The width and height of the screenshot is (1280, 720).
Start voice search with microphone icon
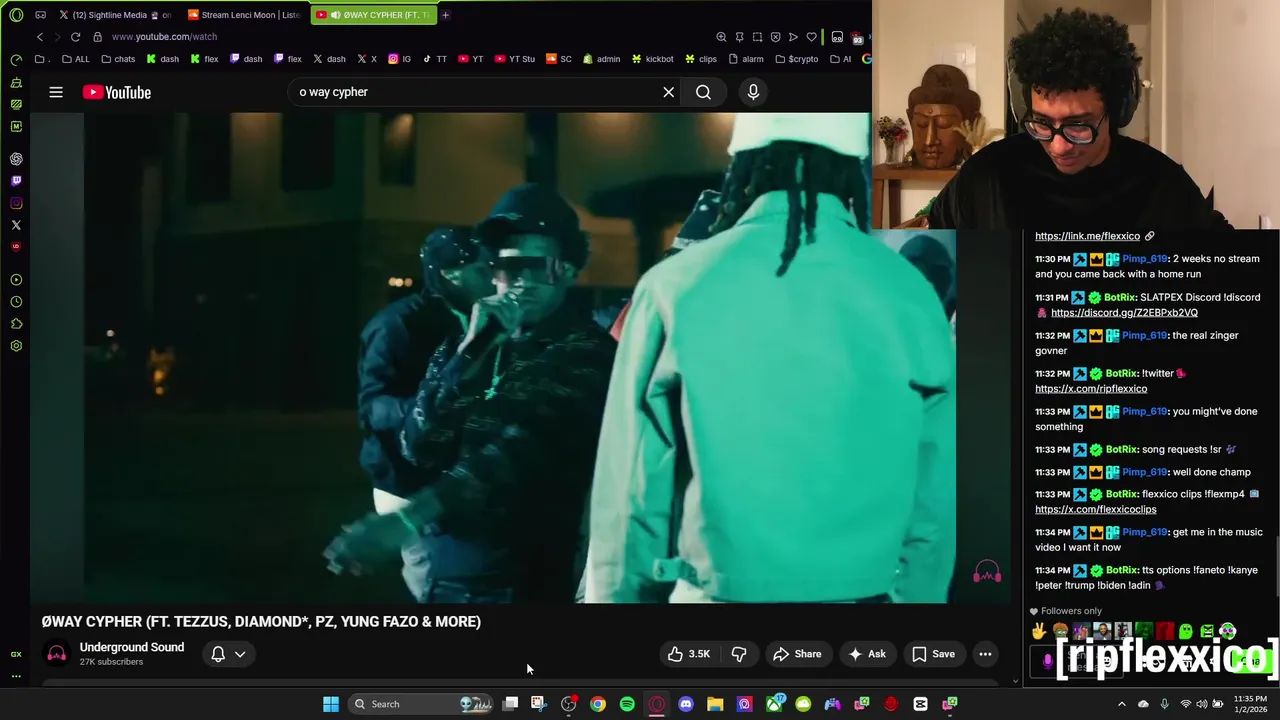[x=753, y=92]
